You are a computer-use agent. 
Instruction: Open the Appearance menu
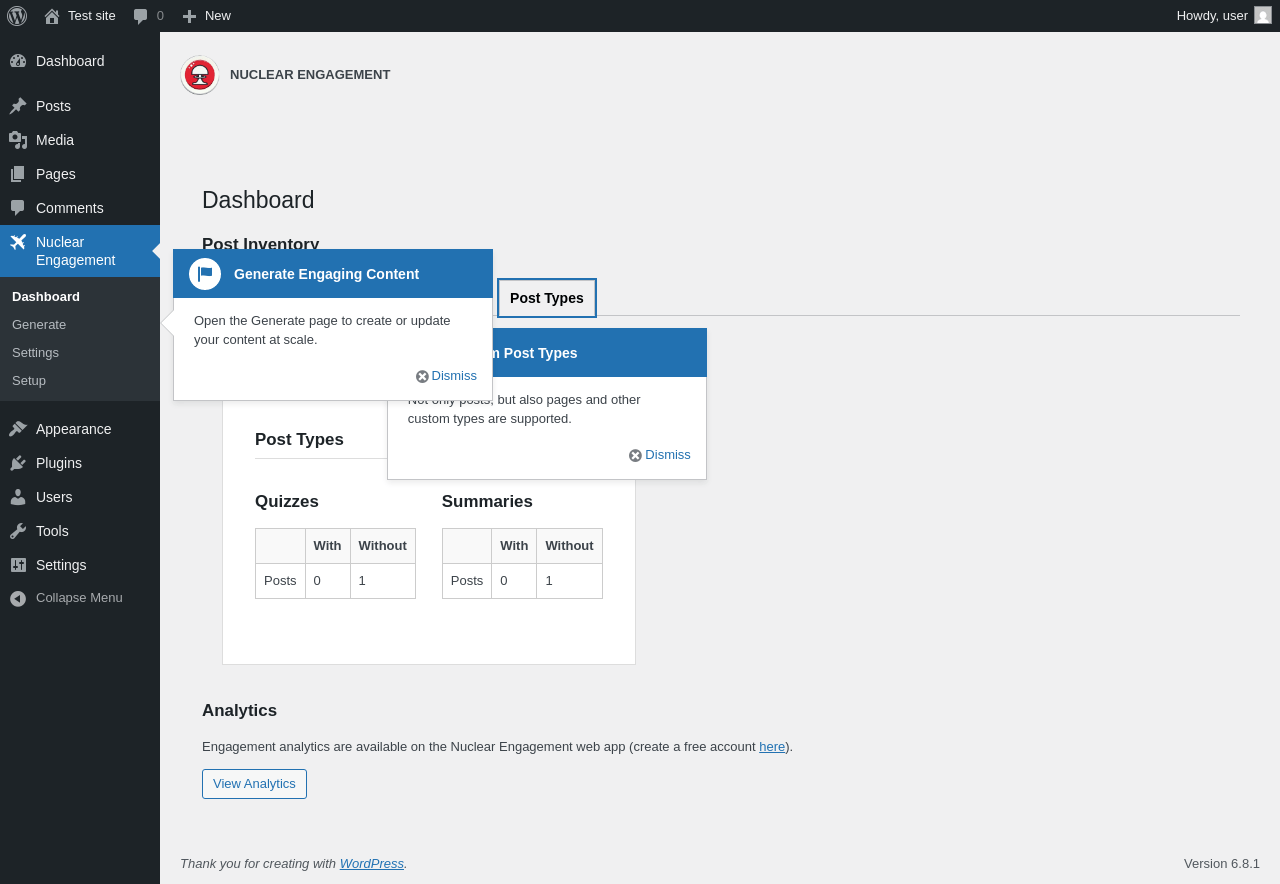coord(80,429)
